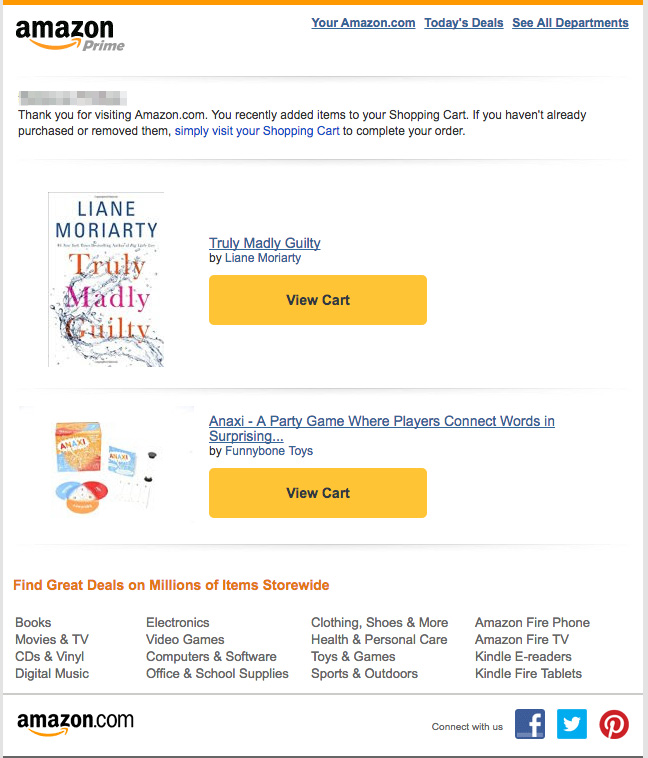Open the Twitter social icon
Screen dimensions: 648x758
coord(572,724)
